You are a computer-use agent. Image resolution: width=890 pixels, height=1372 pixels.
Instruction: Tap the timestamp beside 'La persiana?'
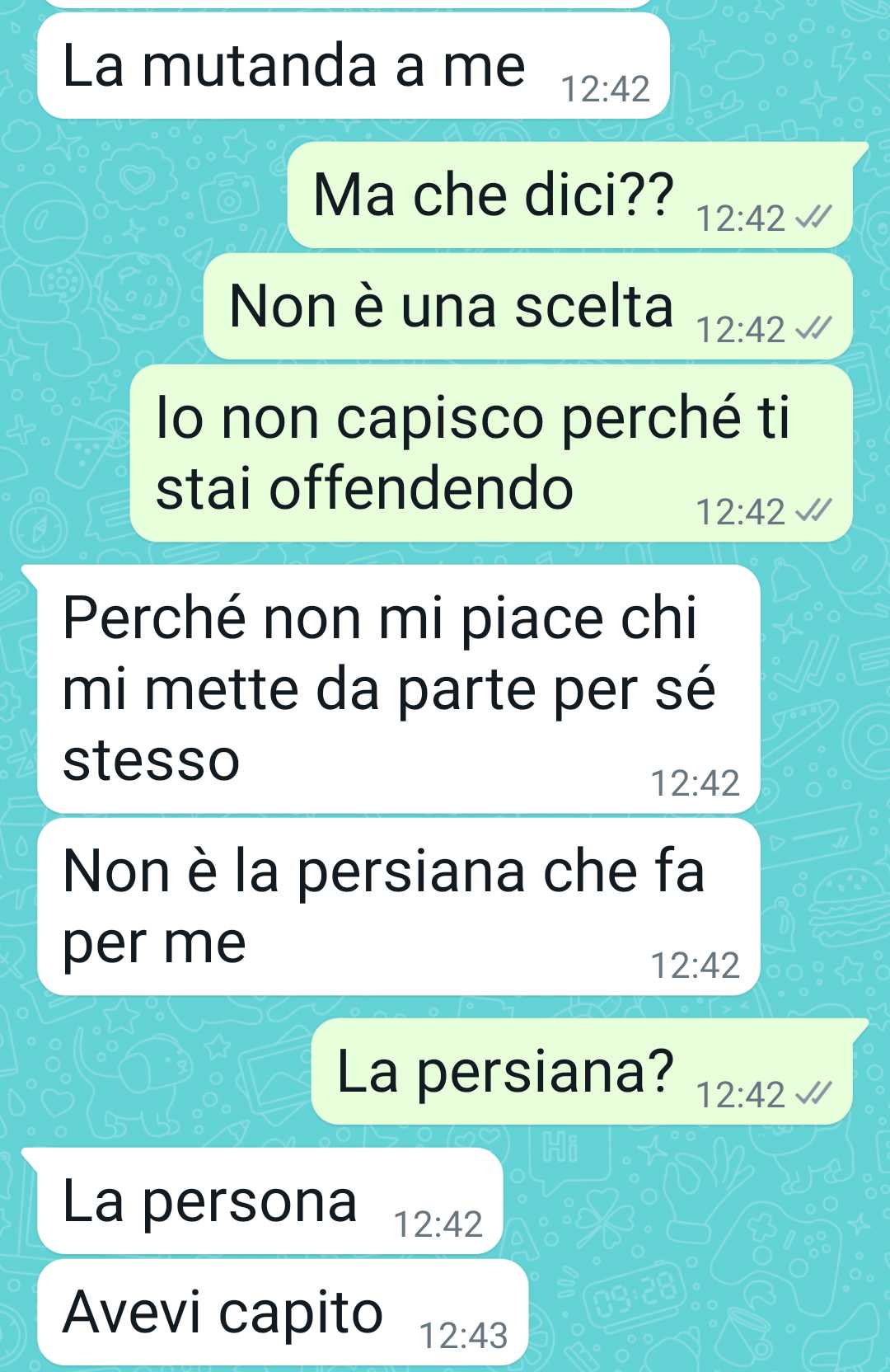[741, 1095]
